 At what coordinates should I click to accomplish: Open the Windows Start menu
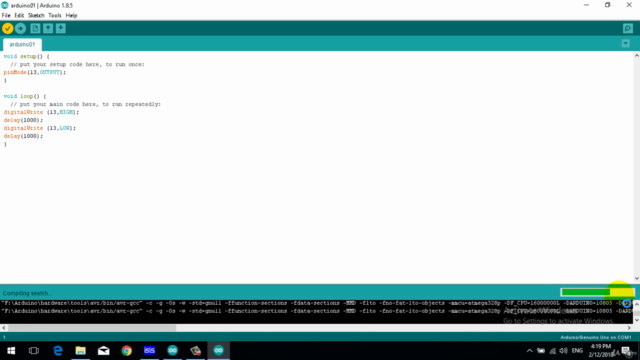pos(11,351)
